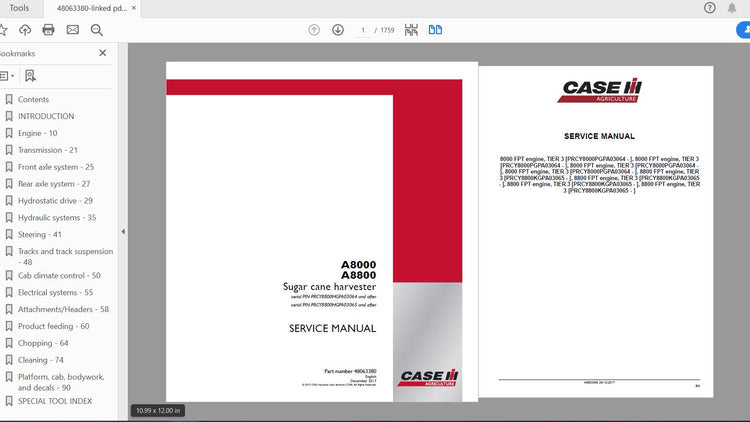Go to Chopping - 64 bookmark
Image resolution: width=750 pixels, height=422 pixels.
(x=43, y=343)
